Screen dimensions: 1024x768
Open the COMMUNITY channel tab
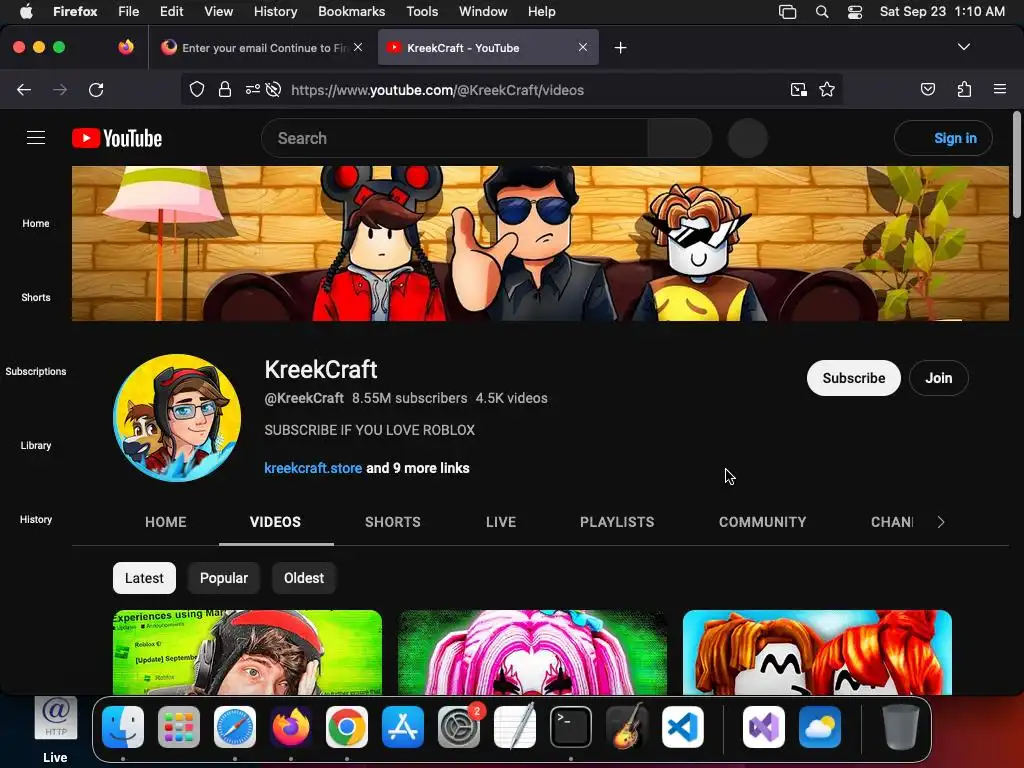click(x=762, y=522)
